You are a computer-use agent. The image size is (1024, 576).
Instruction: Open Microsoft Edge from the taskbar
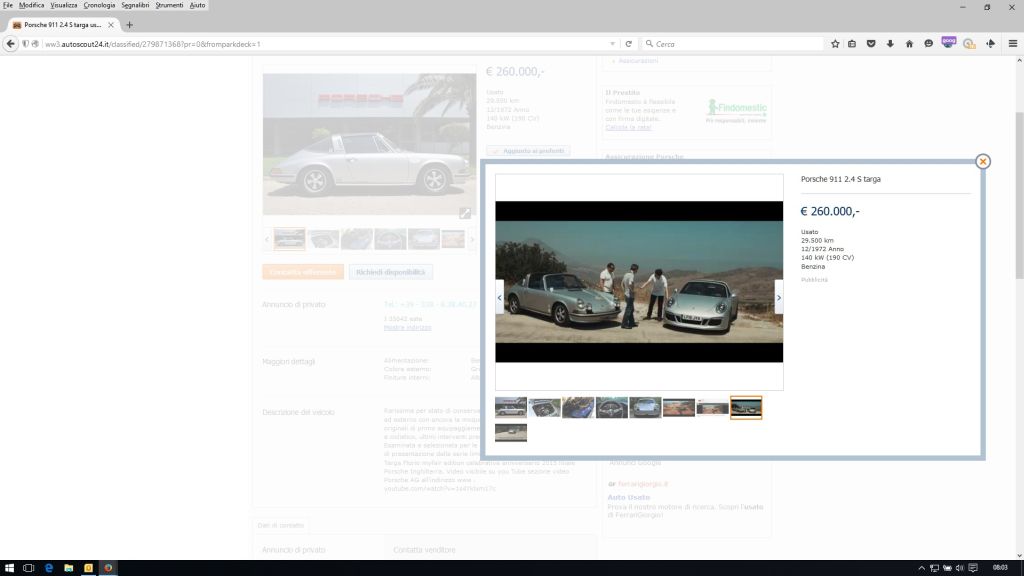(49, 568)
